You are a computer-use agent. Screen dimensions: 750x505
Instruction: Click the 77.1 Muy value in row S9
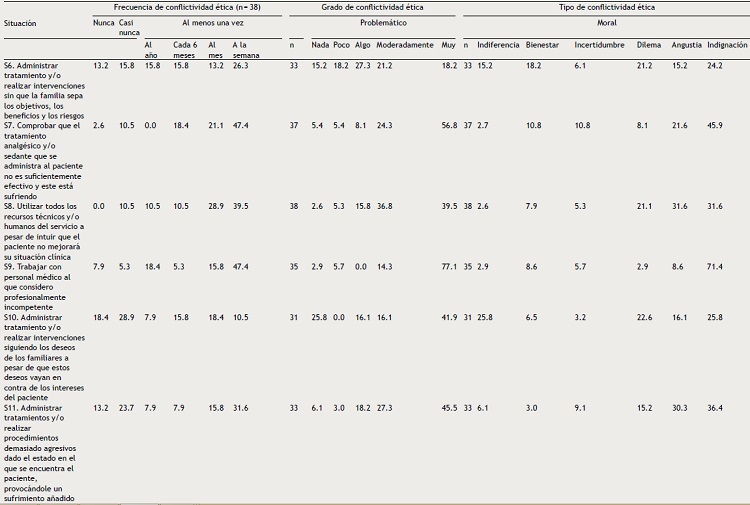click(449, 266)
